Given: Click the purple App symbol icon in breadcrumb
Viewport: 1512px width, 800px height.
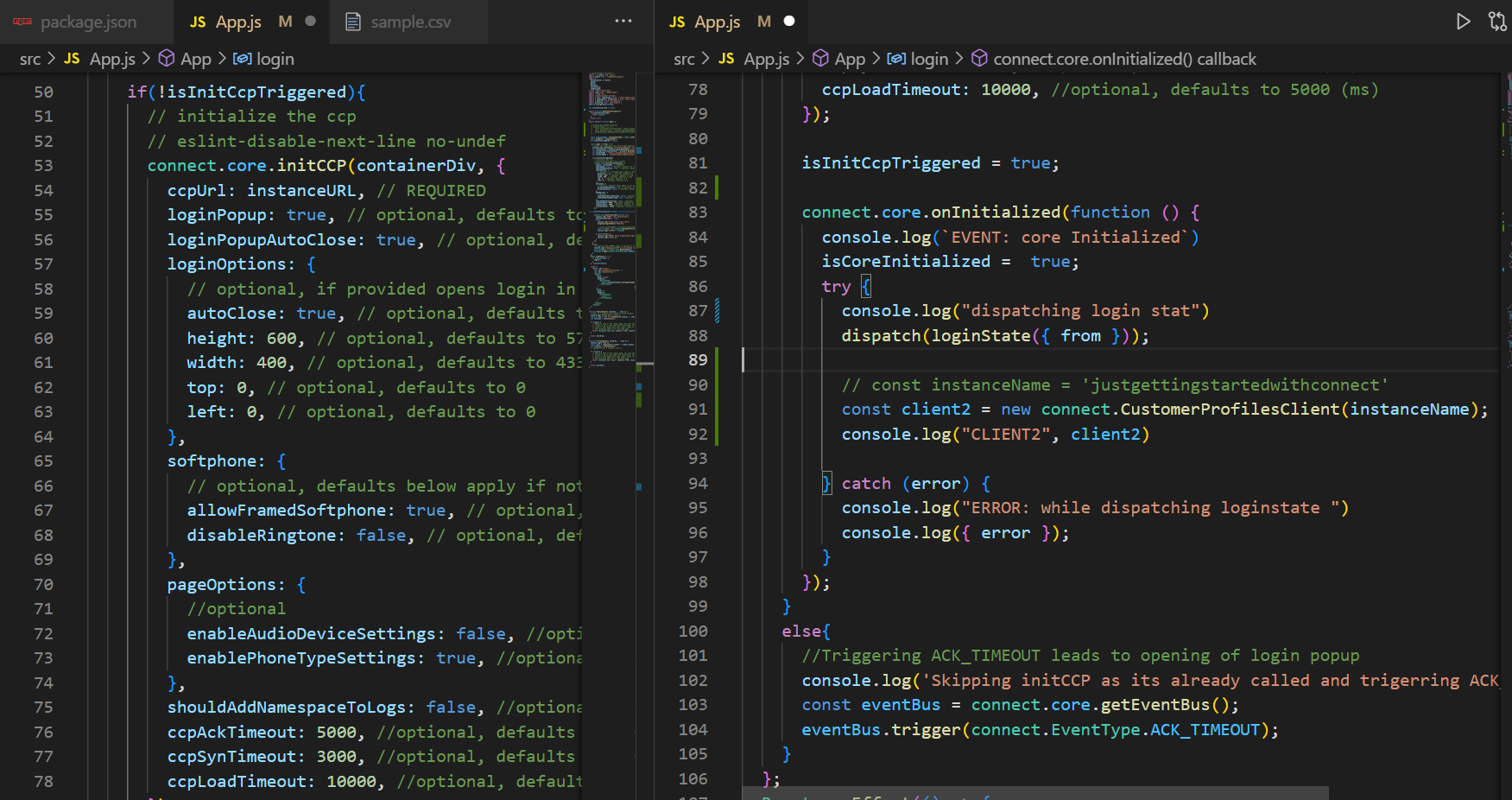Looking at the screenshot, I should coord(166,58).
